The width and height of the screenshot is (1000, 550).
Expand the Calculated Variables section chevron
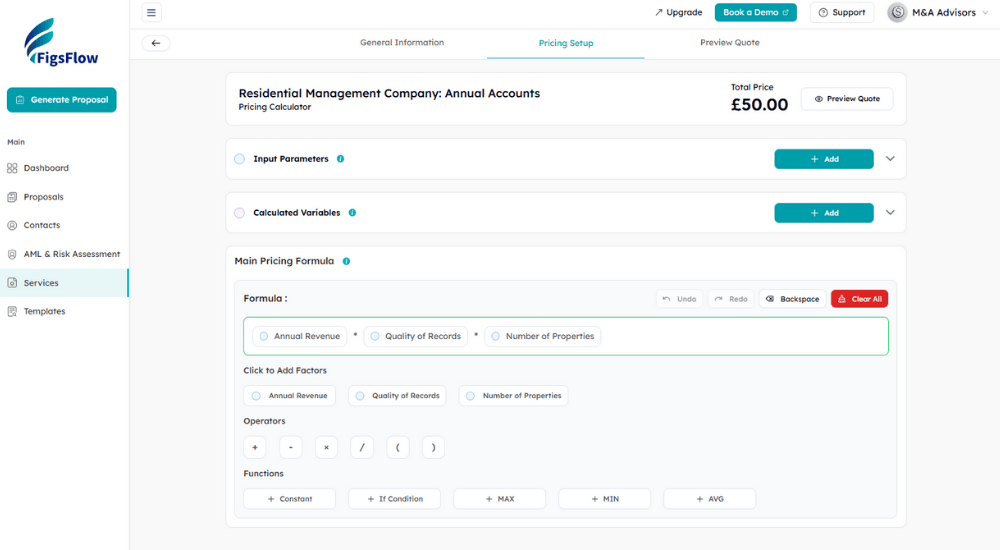(x=890, y=212)
